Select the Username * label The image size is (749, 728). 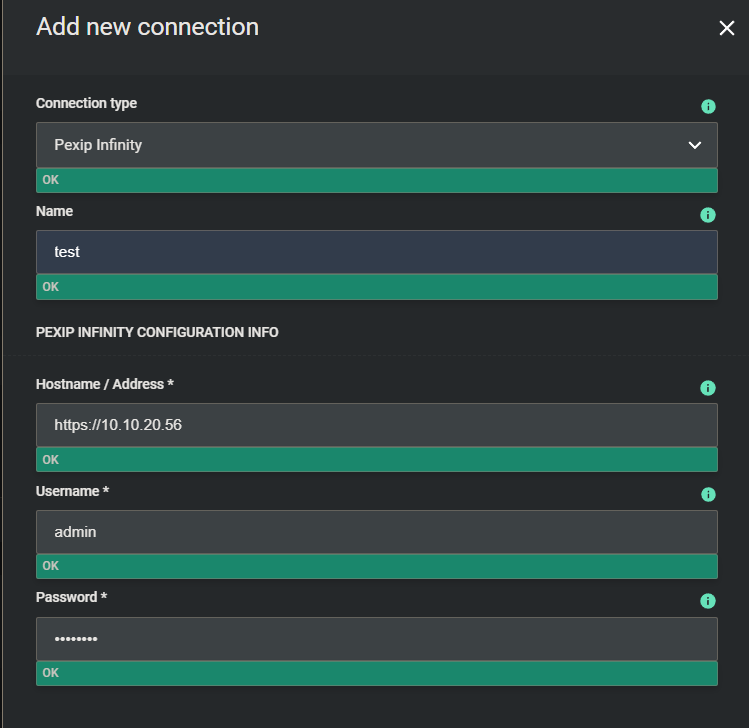73,491
